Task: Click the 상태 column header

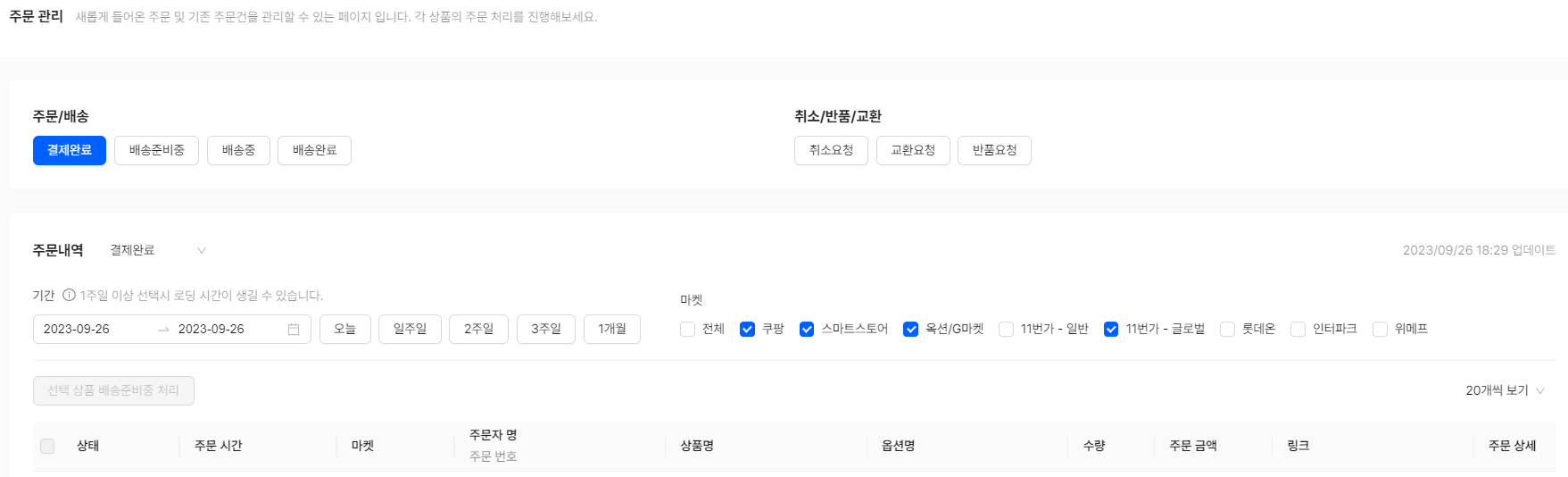Action: (87, 446)
